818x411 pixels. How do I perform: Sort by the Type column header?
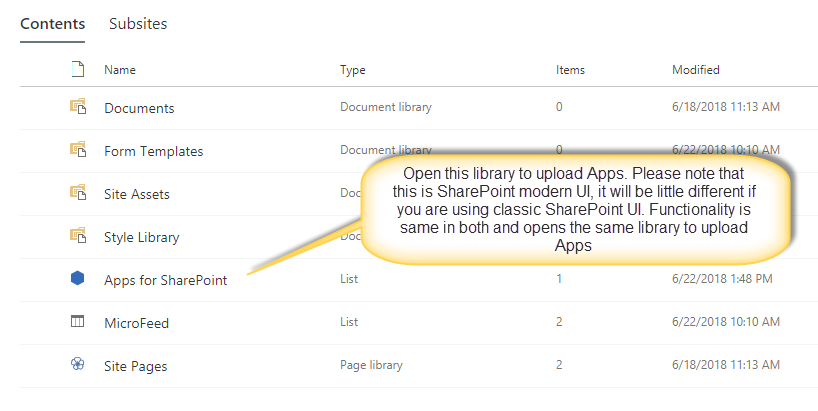[353, 70]
